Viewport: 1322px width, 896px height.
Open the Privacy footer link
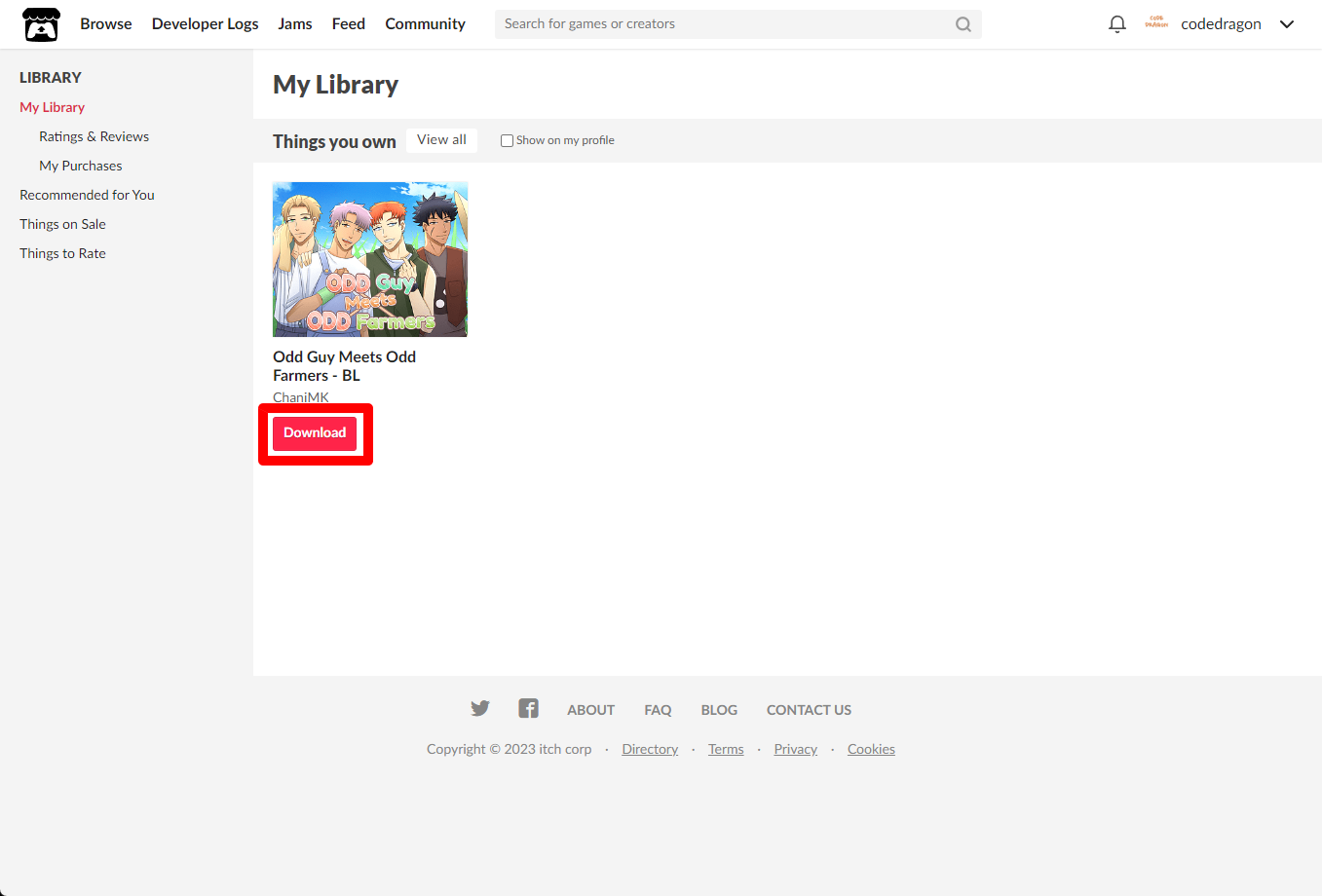[x=796, y=749]
